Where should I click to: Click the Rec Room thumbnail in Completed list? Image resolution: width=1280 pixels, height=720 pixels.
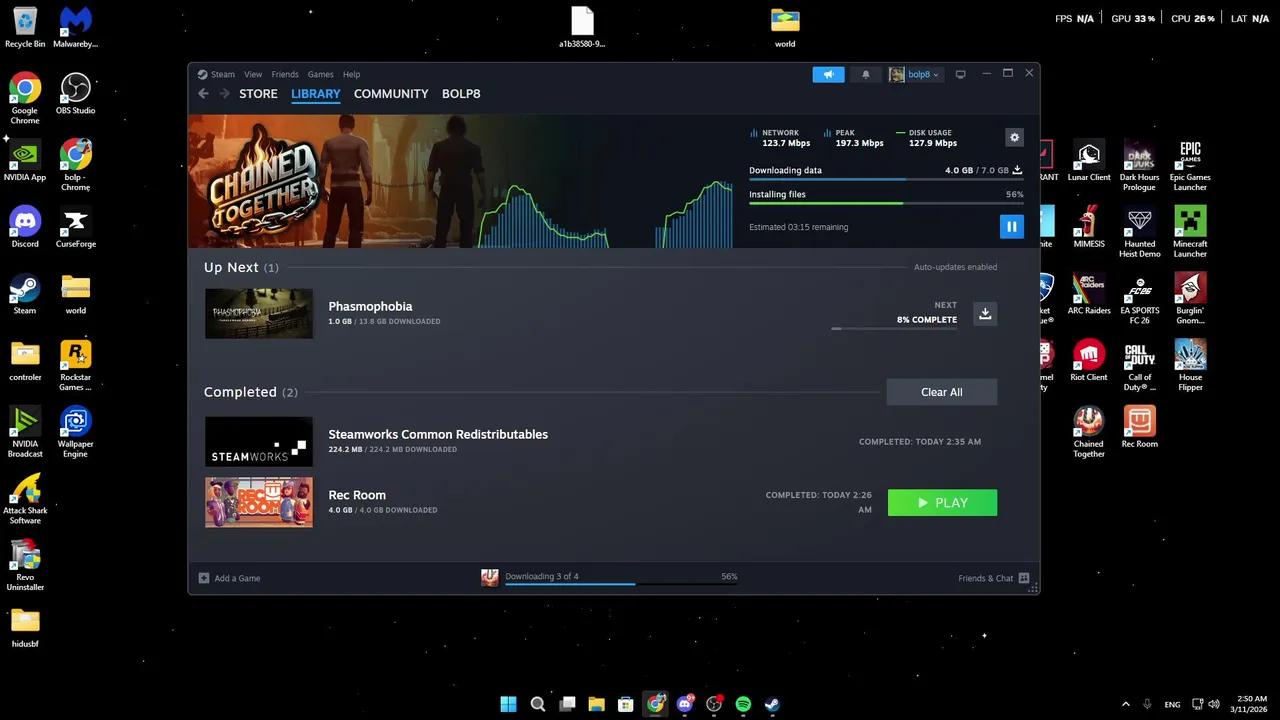pos(259,502)
